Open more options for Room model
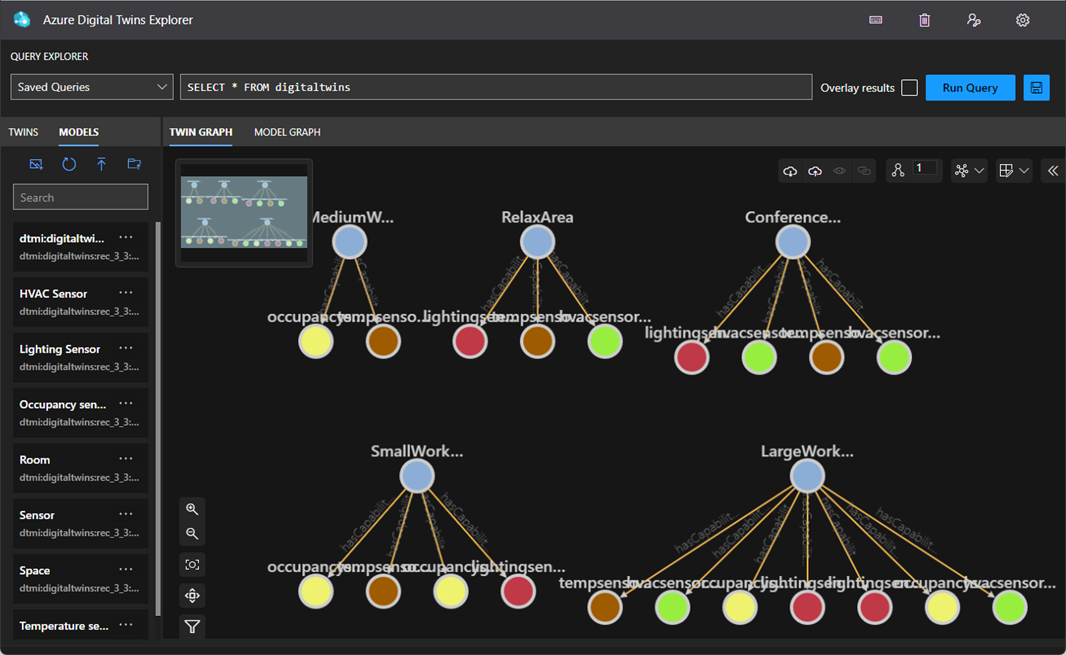 126,458
